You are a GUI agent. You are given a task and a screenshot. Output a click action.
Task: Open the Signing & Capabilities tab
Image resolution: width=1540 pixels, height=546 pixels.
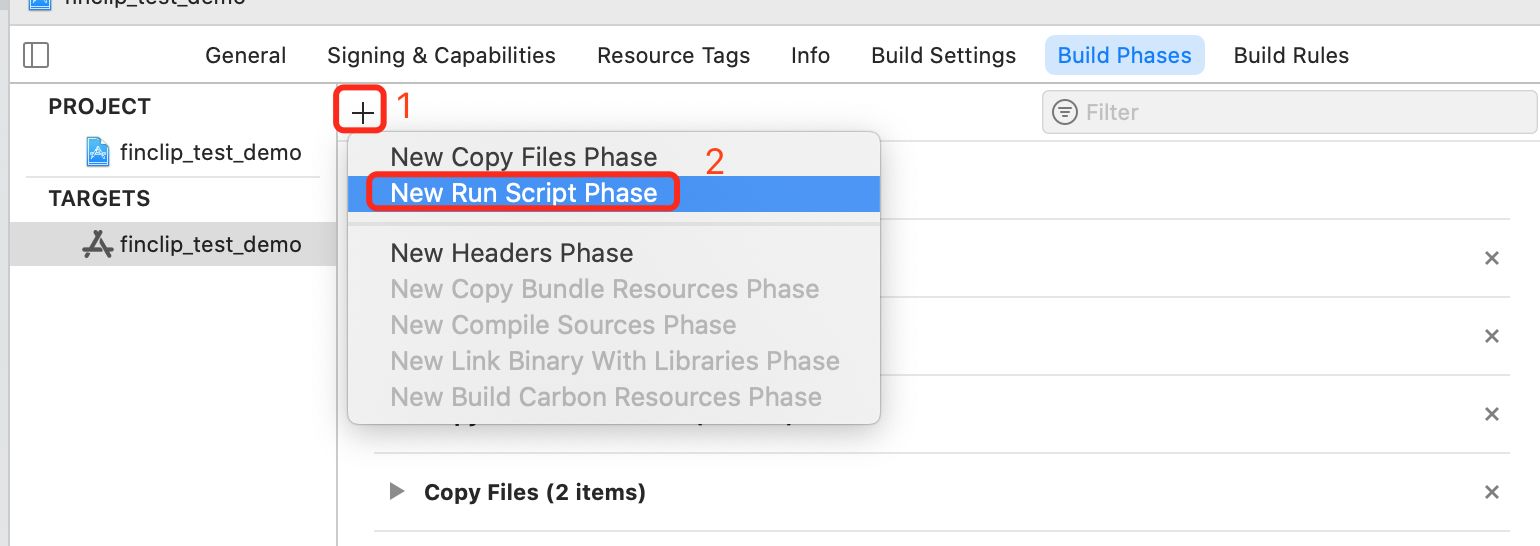tap(441, 56)
